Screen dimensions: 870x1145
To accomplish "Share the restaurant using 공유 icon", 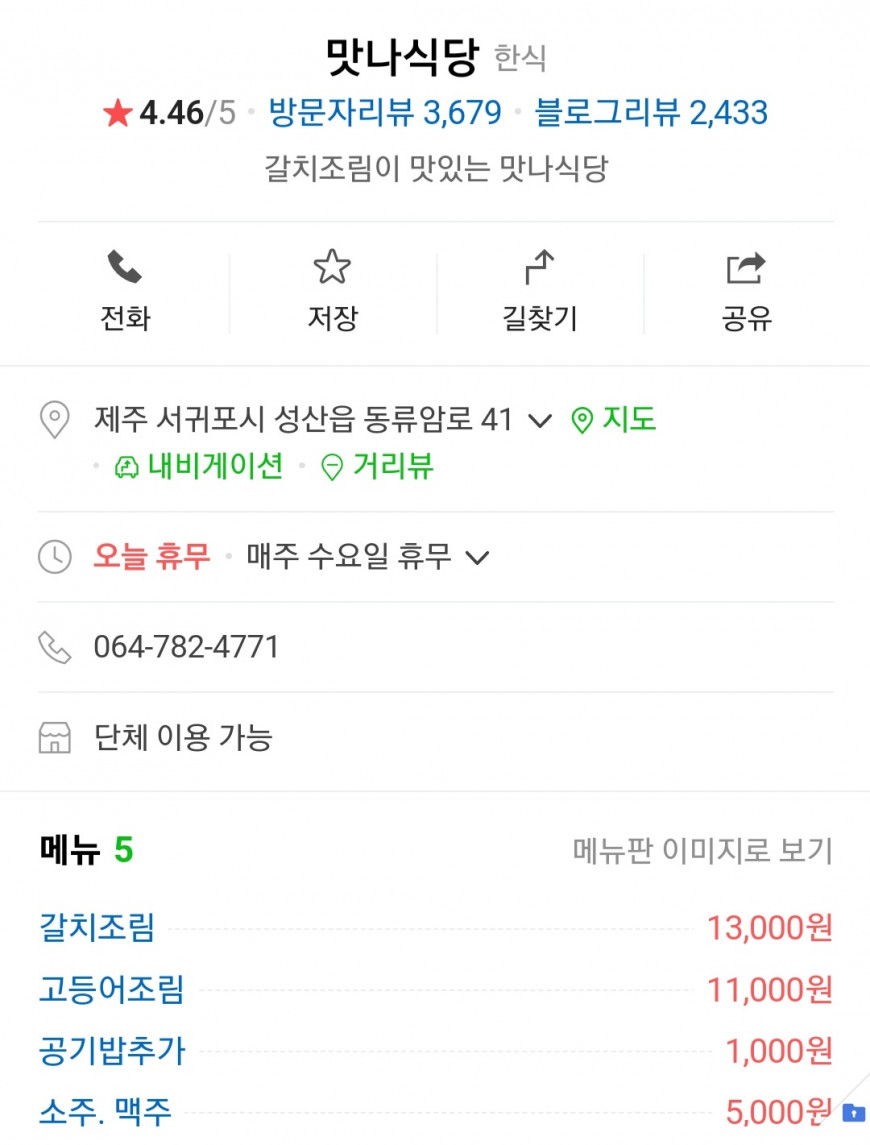I will coord(746,267).
